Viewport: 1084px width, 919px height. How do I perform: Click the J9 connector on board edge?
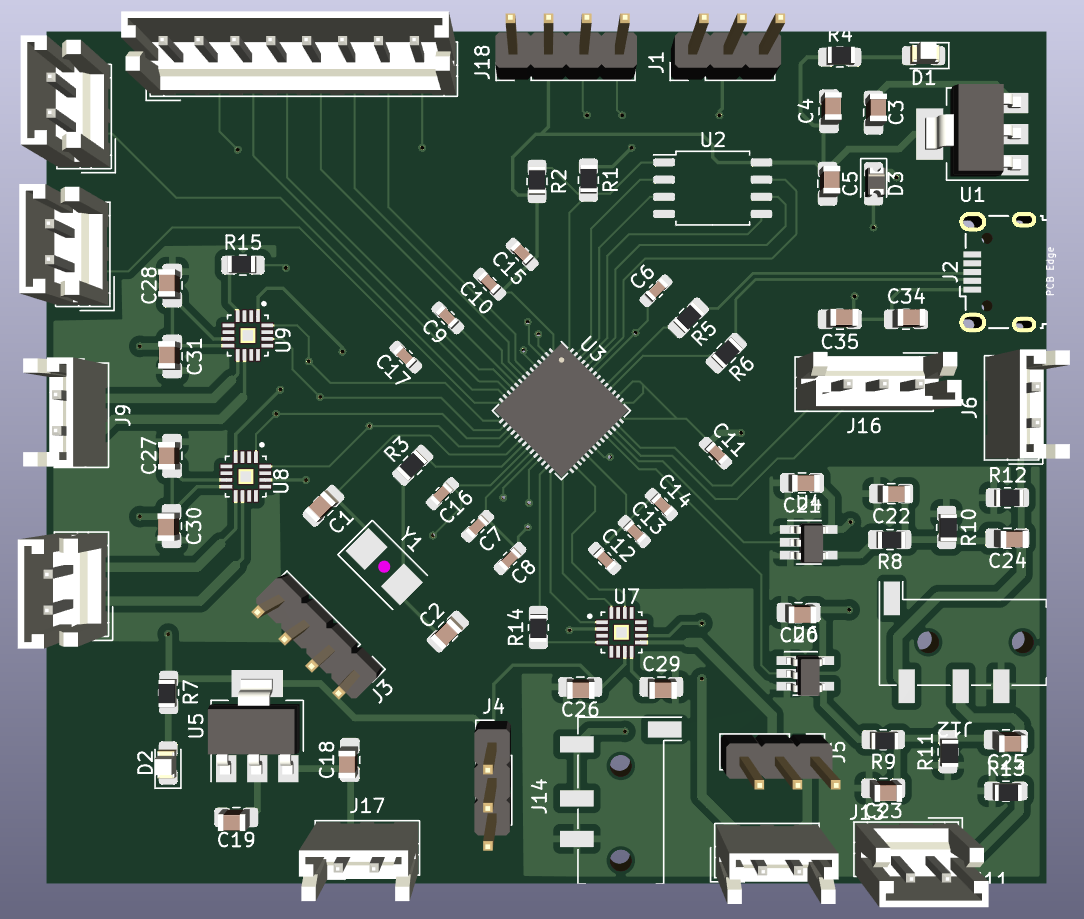[x=66, y=412]
